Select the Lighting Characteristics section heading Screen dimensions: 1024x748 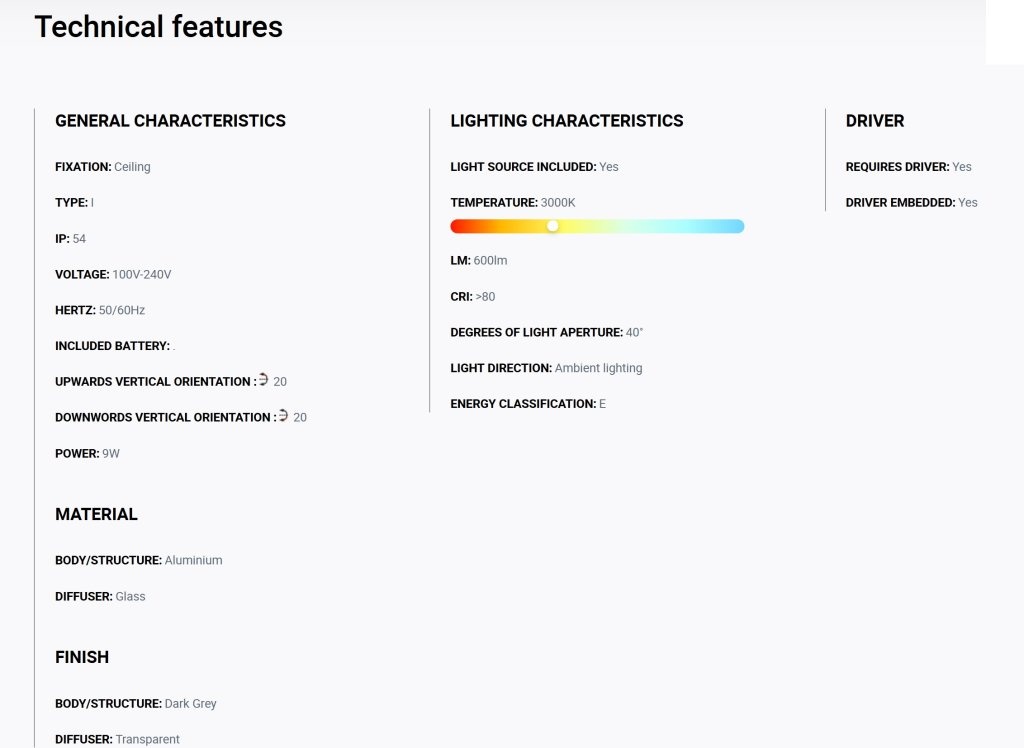pos(567,121)
